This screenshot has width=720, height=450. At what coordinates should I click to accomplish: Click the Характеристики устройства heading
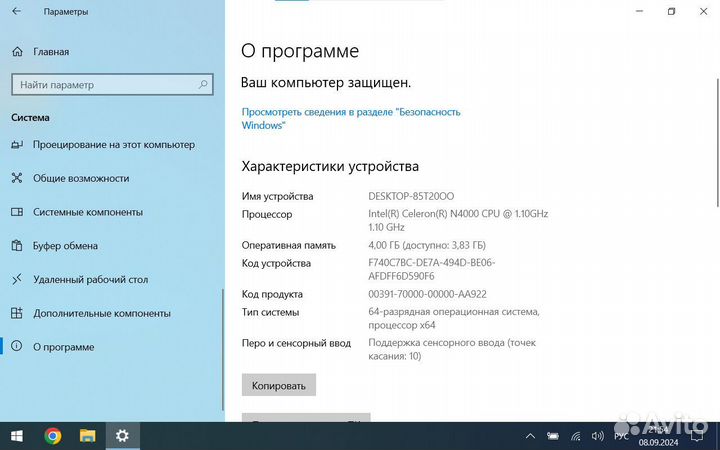click(330, 166)
